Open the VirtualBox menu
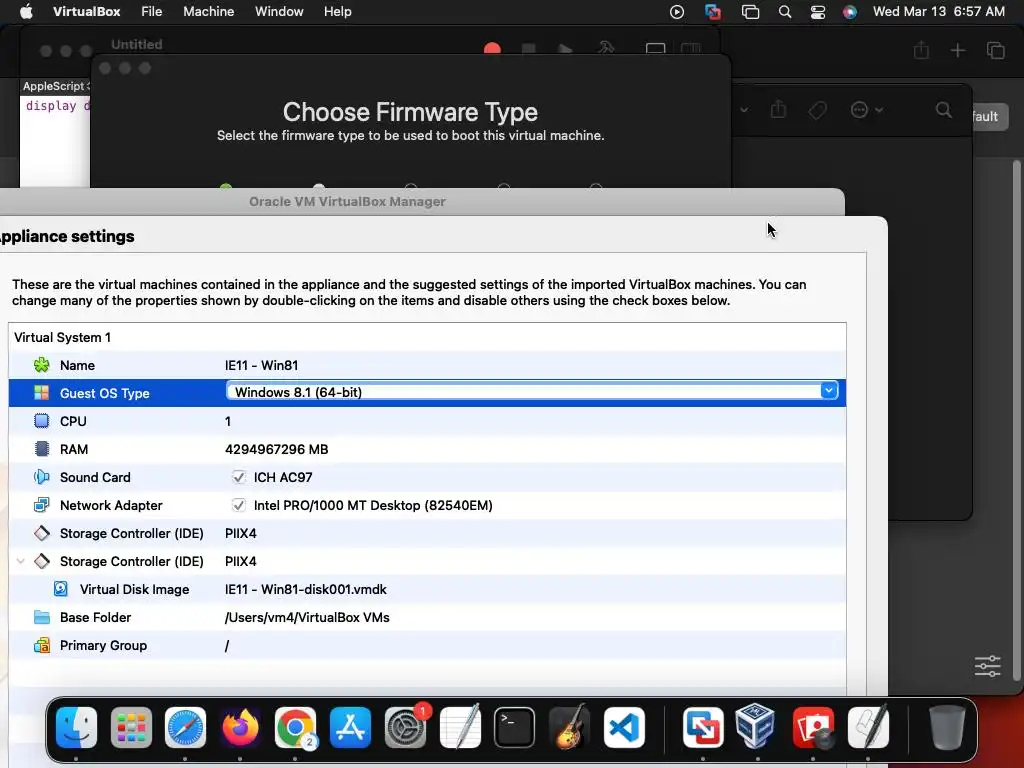Screen dimensions: 1024x768 pos(86,12)
